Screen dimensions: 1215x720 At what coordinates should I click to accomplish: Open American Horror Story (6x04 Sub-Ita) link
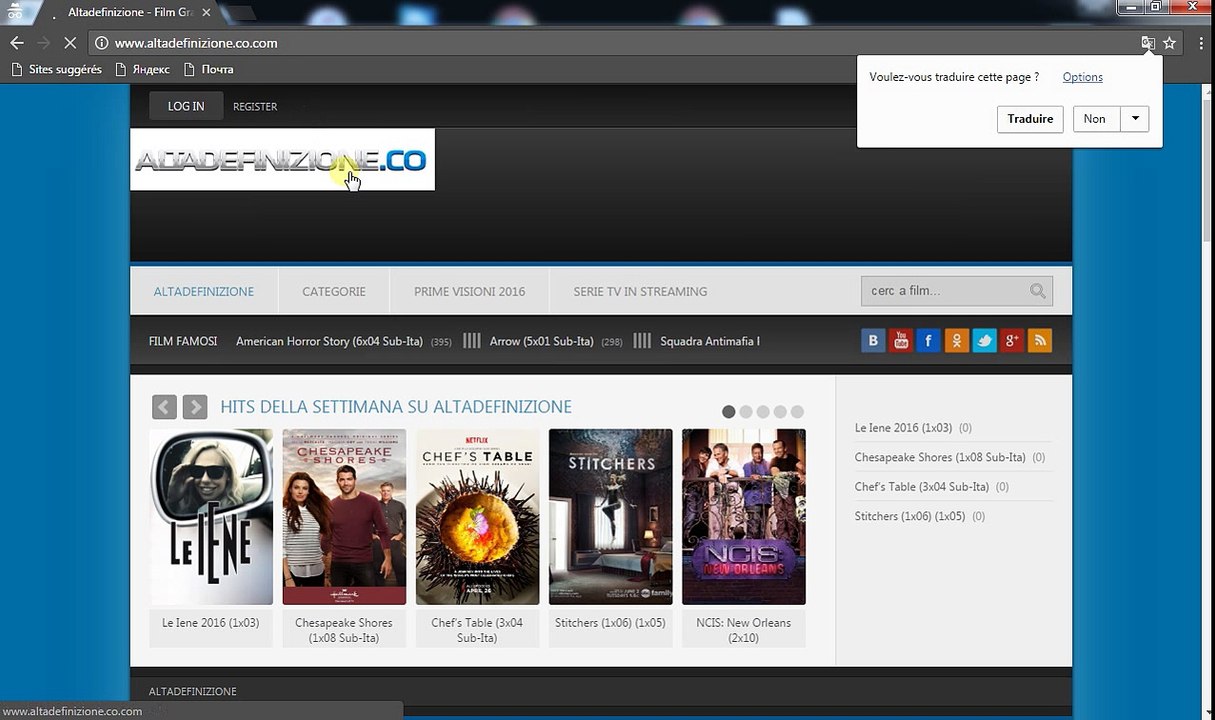coord(329,341)
